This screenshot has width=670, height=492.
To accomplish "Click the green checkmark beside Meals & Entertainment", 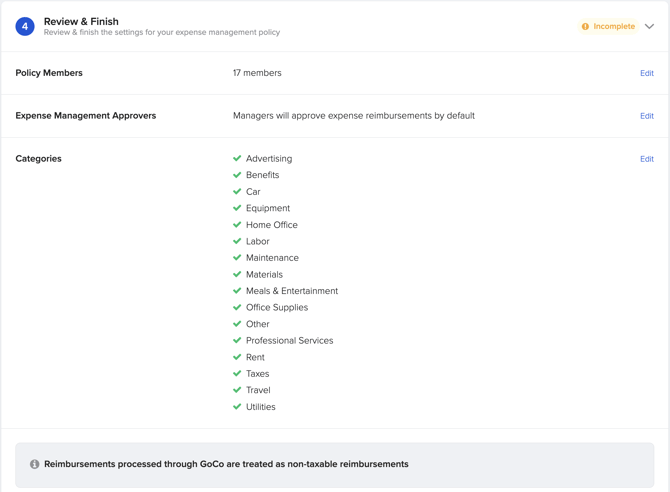I will click(x=237, y=291).
